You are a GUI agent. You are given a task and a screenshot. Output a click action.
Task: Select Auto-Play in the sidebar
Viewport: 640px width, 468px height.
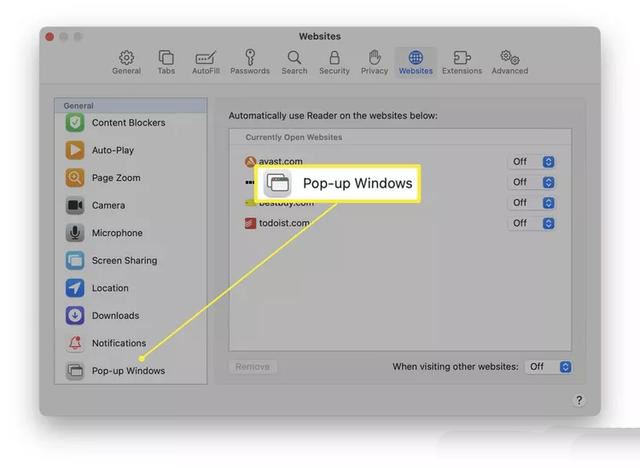[x=112, y=150]
